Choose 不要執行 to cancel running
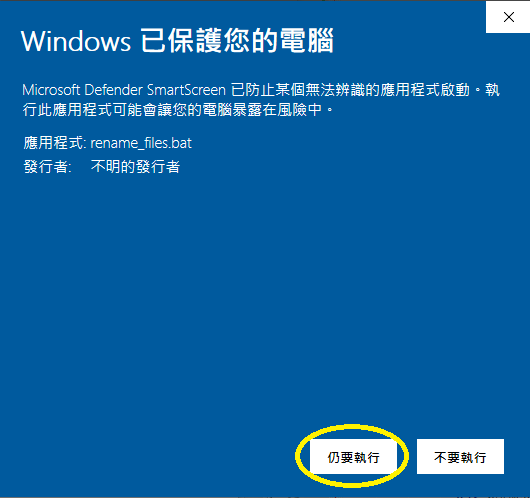530x499 pixels. (460, 457)
